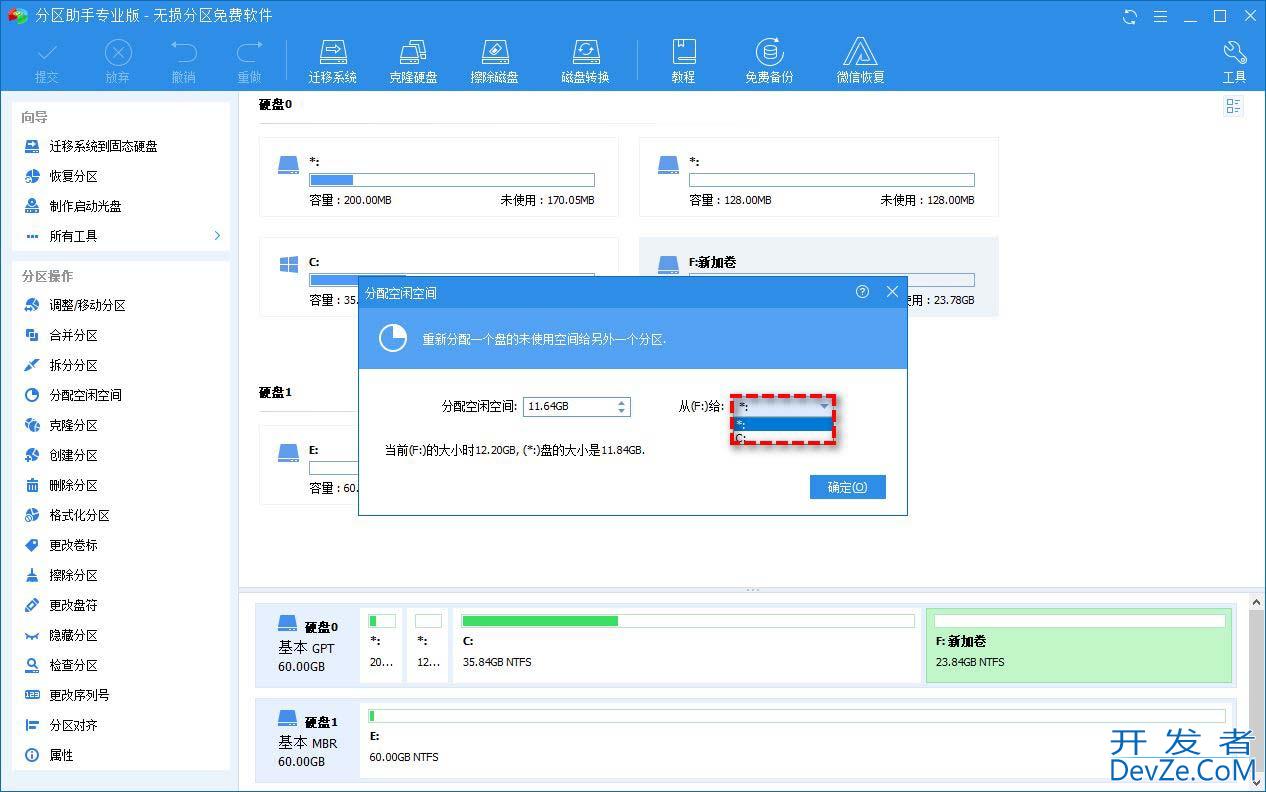The height and width of the screenshot is (792, 1266).
Task: Increase free space with the stepper up arrow
Action: (x=622, y=402)
